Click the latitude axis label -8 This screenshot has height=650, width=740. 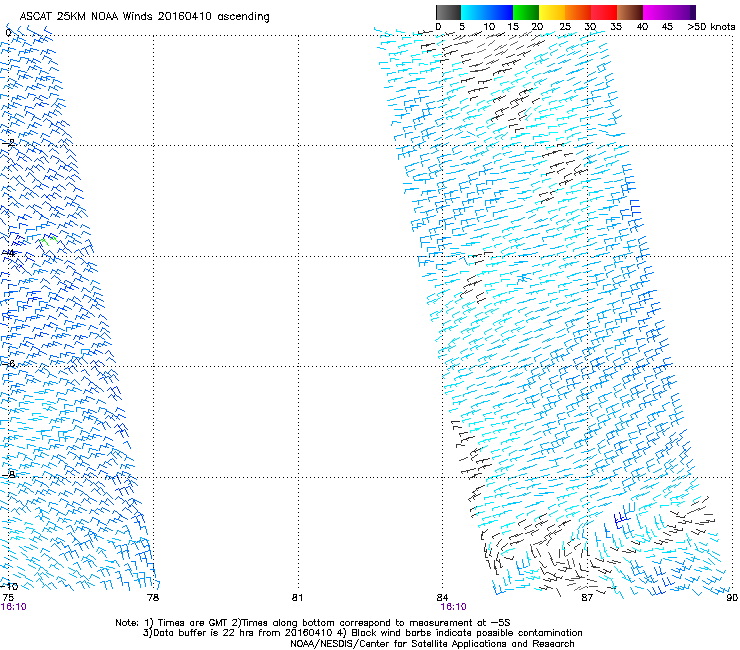[8, 474]
